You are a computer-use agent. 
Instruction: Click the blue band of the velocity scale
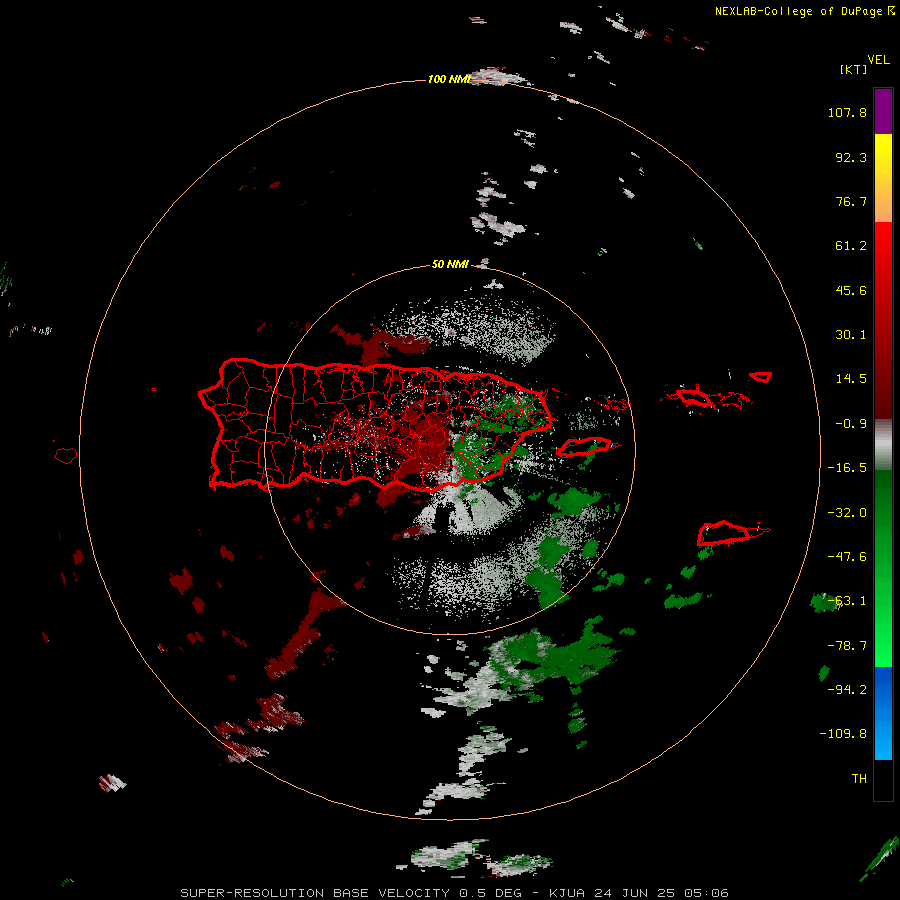coord(883,713)
